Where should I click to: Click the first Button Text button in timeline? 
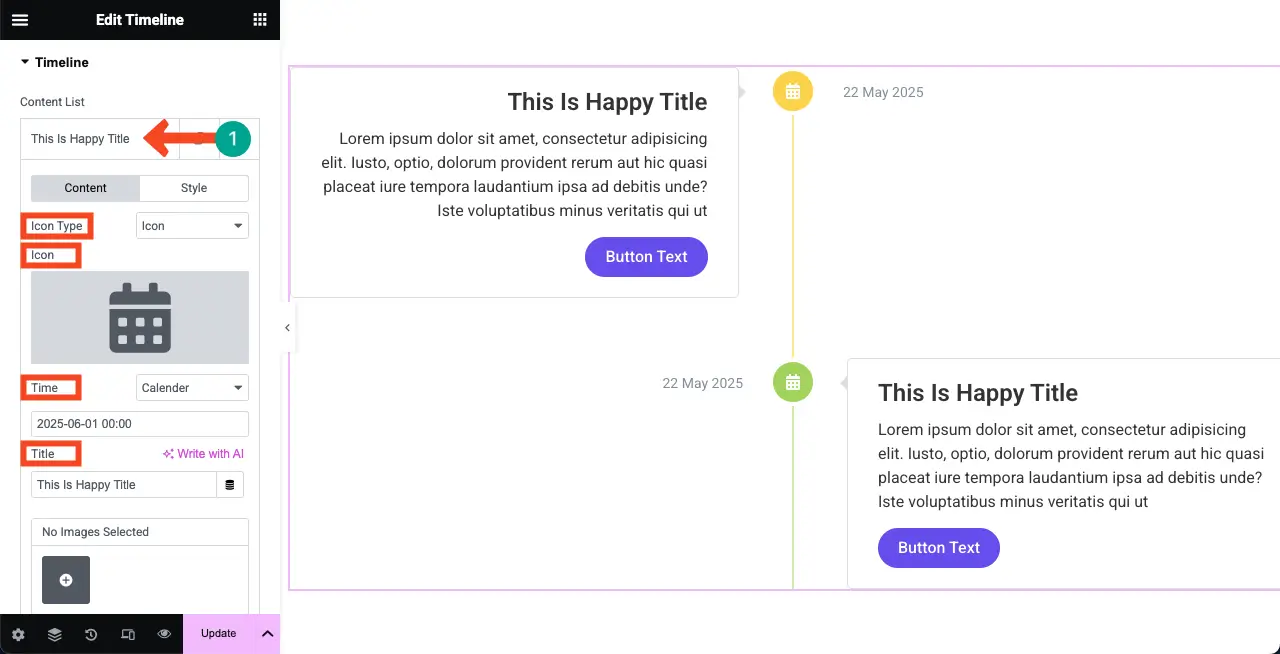(x=646, y=257)
